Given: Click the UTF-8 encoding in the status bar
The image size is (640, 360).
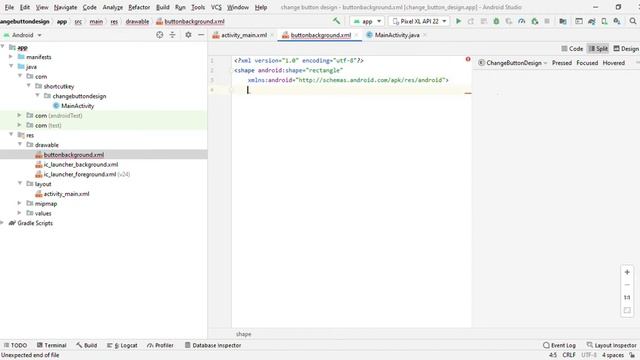Looking at the screenshot, I should click(x=589, y=355).
